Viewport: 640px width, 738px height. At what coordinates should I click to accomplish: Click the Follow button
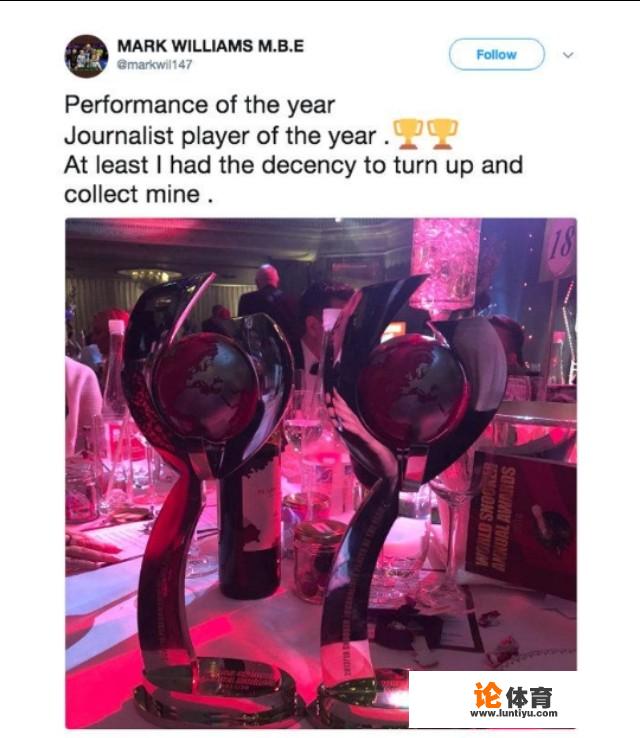click(496, 55)
